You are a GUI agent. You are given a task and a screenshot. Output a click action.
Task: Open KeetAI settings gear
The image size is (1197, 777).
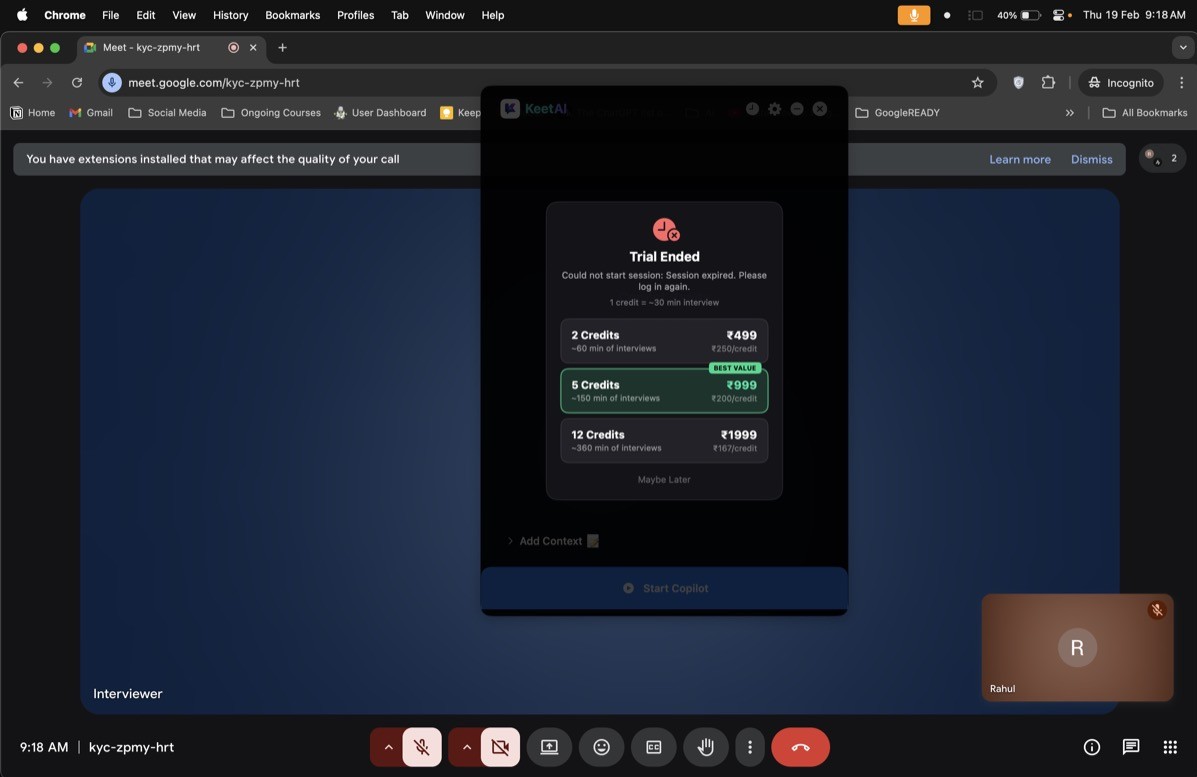[774, 109]
